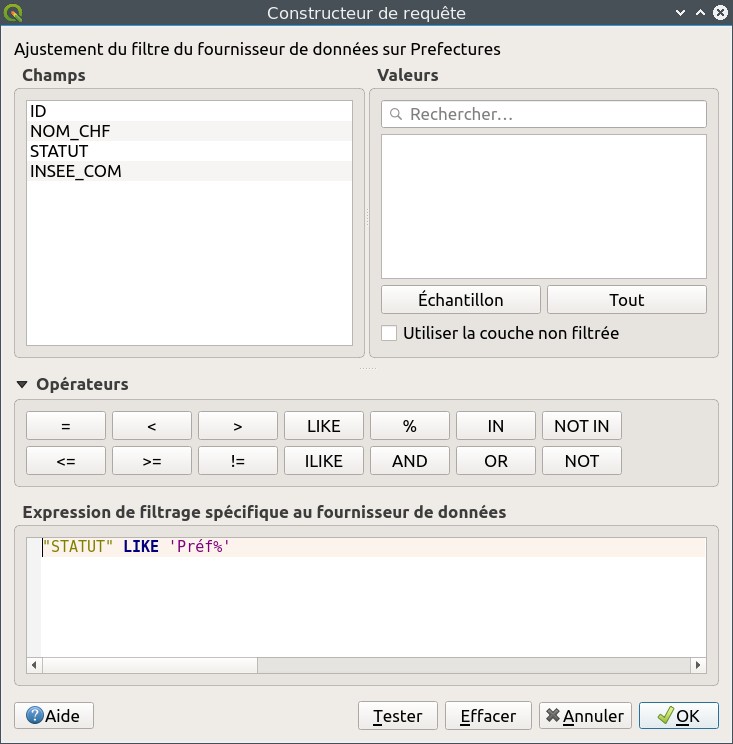Insert the equals operator
733x744 pixels.
66,426
